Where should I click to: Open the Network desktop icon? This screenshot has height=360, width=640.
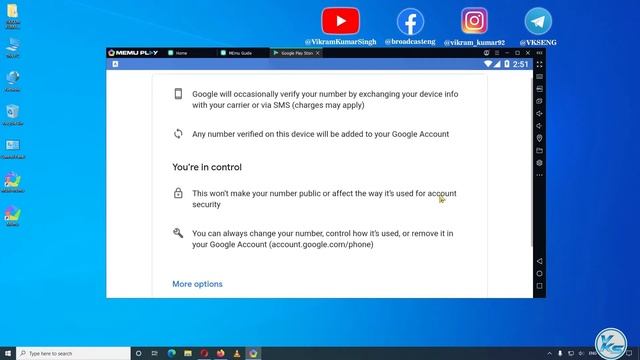point(13,81)
